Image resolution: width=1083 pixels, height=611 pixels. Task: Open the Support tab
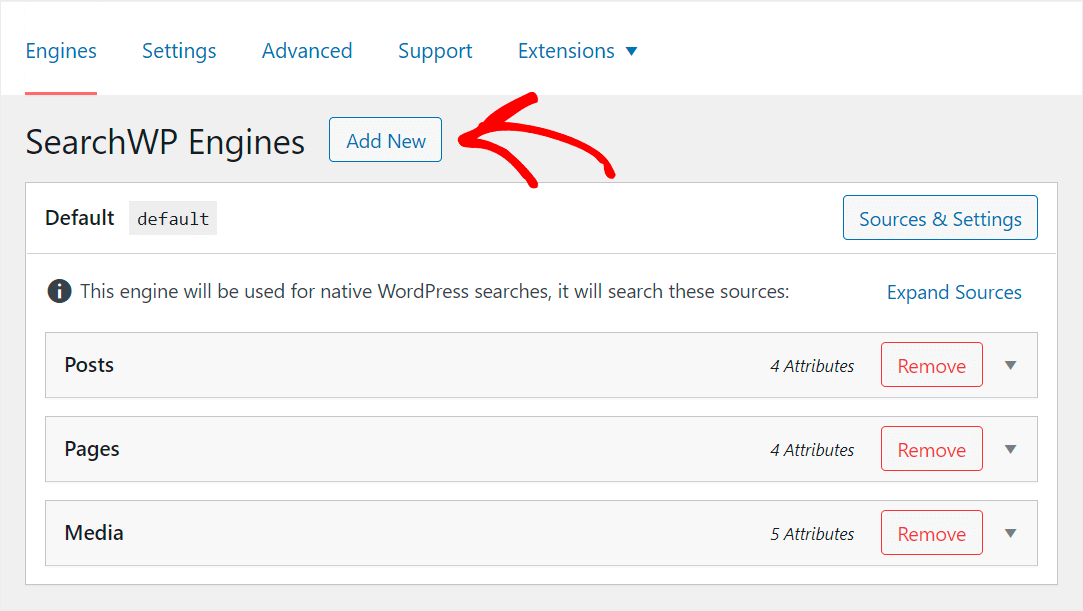(x=435, y=51)
